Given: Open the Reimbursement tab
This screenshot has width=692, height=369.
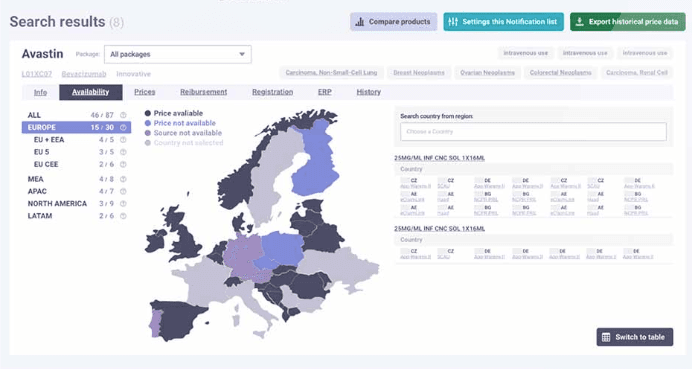Looking at the screenshot, I should pyautogui.click(x=203, y=92).
